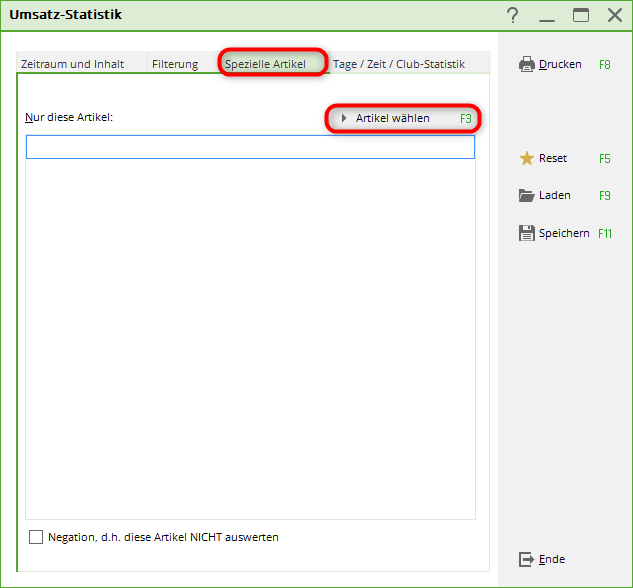Close the Umsatz-Statistik dialog
This screenshot has width=633, height=588.
coord(615,15)
